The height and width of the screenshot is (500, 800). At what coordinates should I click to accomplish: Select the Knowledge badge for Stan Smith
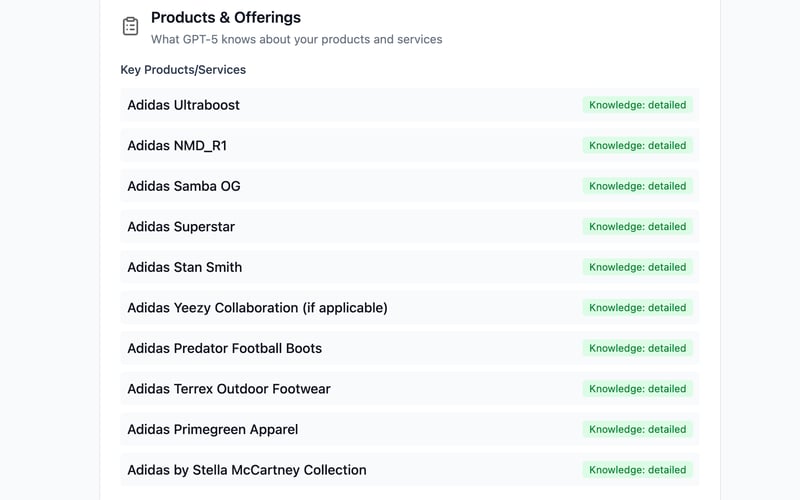[x=638, y=267]
